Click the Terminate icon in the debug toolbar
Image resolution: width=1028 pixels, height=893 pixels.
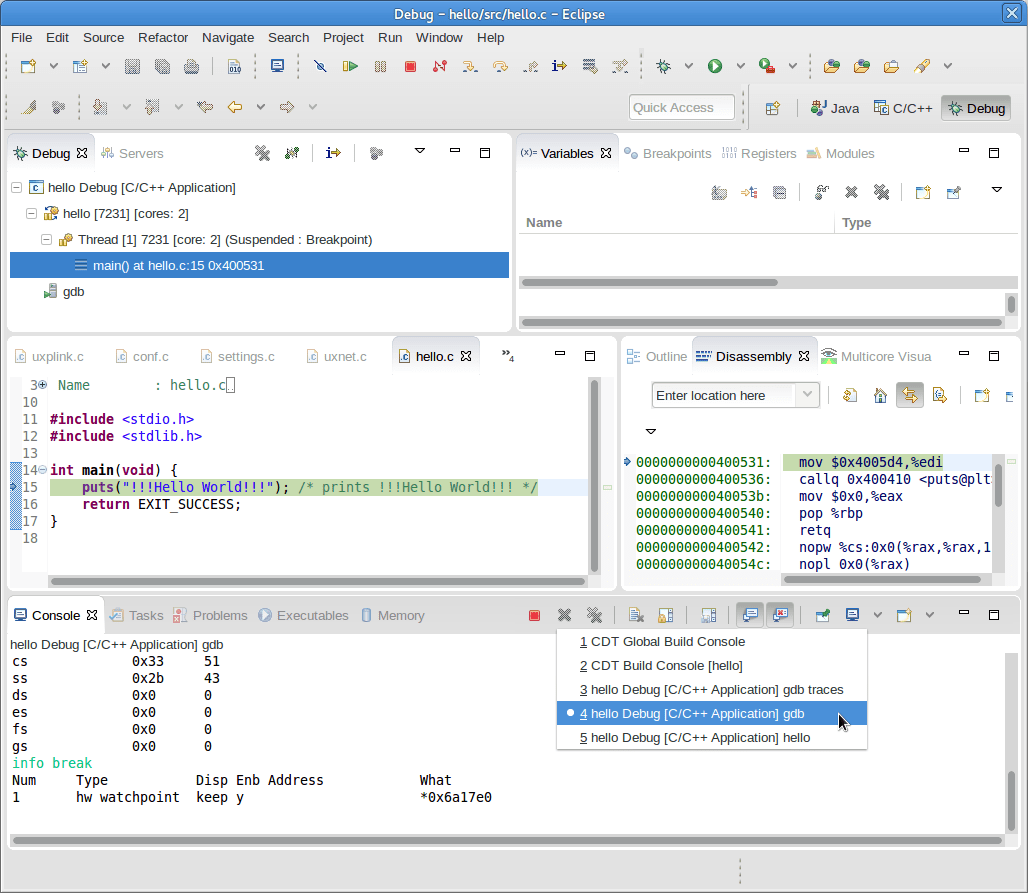click(408, 66)
